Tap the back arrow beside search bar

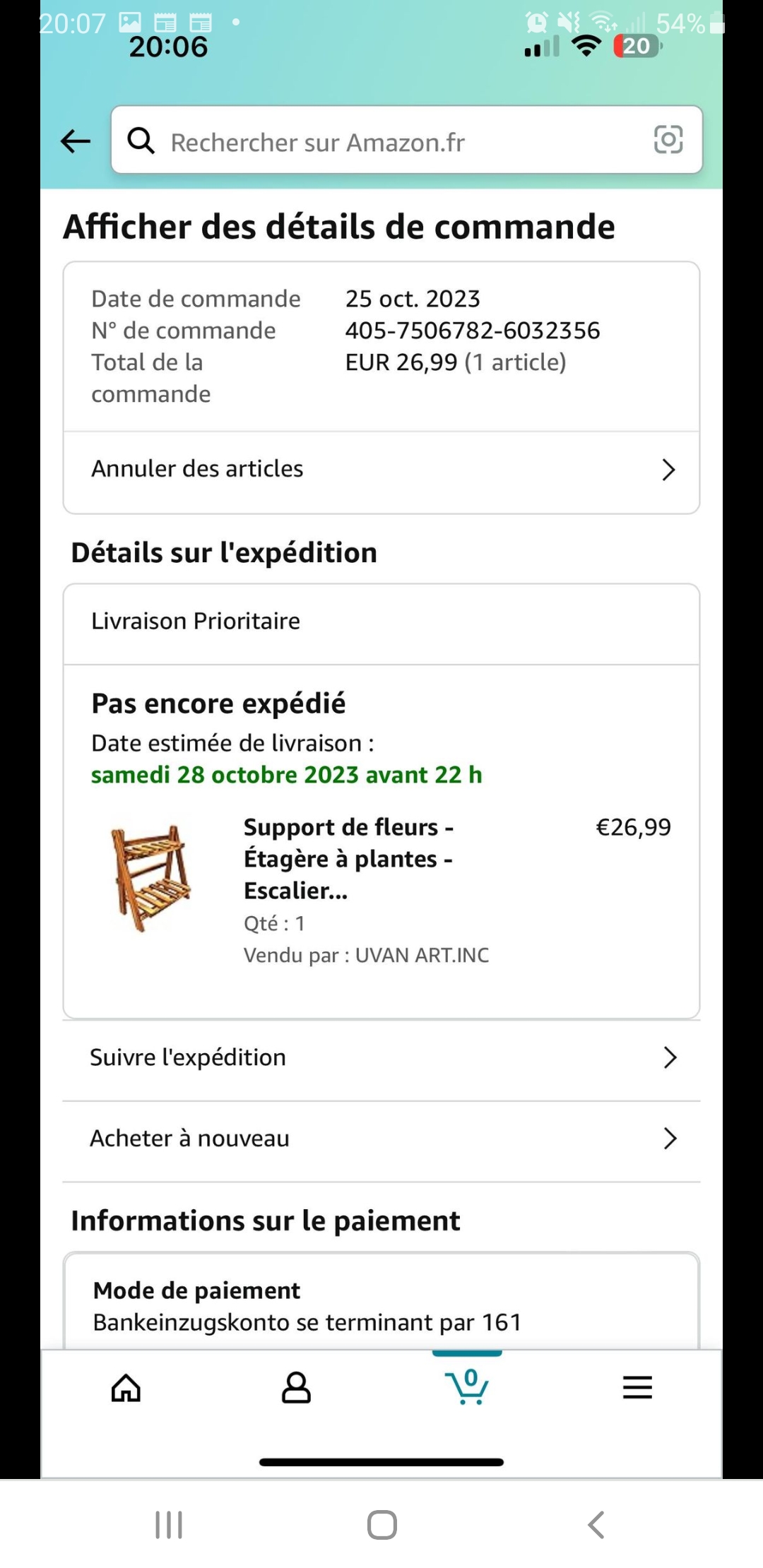pos(76,141)
